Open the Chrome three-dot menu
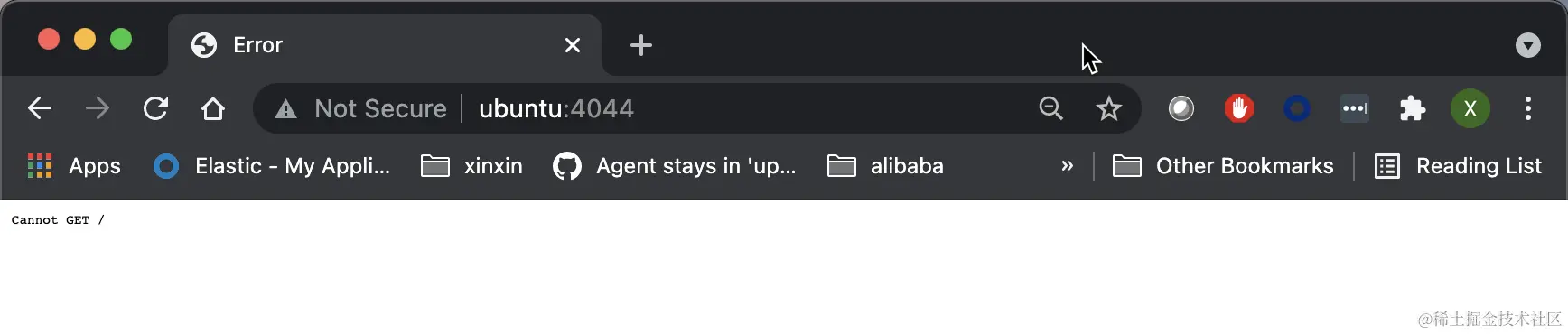The width and height of the screenshot is (1568, 334). click(1528, 108)
